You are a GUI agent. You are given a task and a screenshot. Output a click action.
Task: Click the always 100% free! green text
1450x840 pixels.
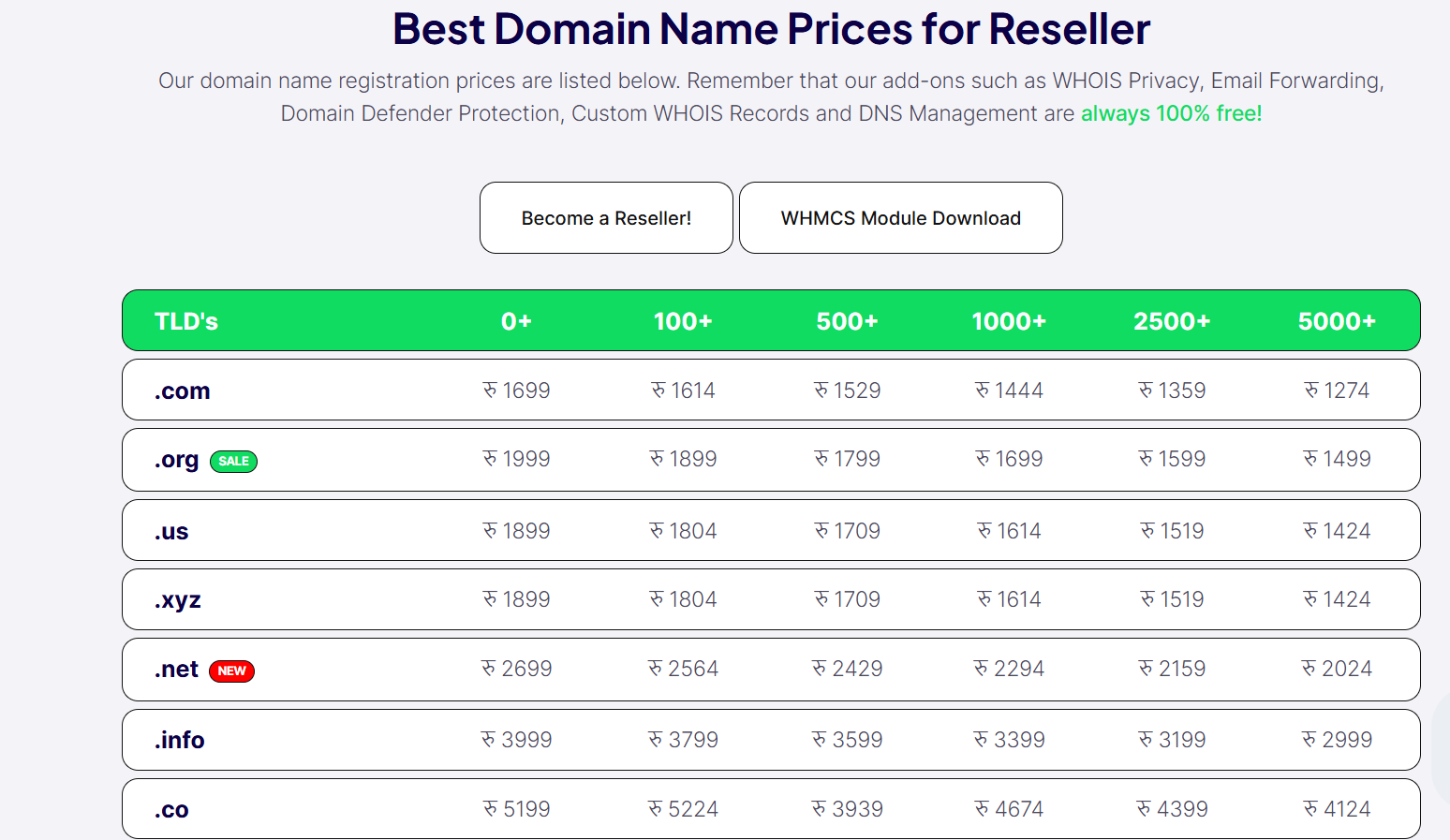click(1171, 113)
